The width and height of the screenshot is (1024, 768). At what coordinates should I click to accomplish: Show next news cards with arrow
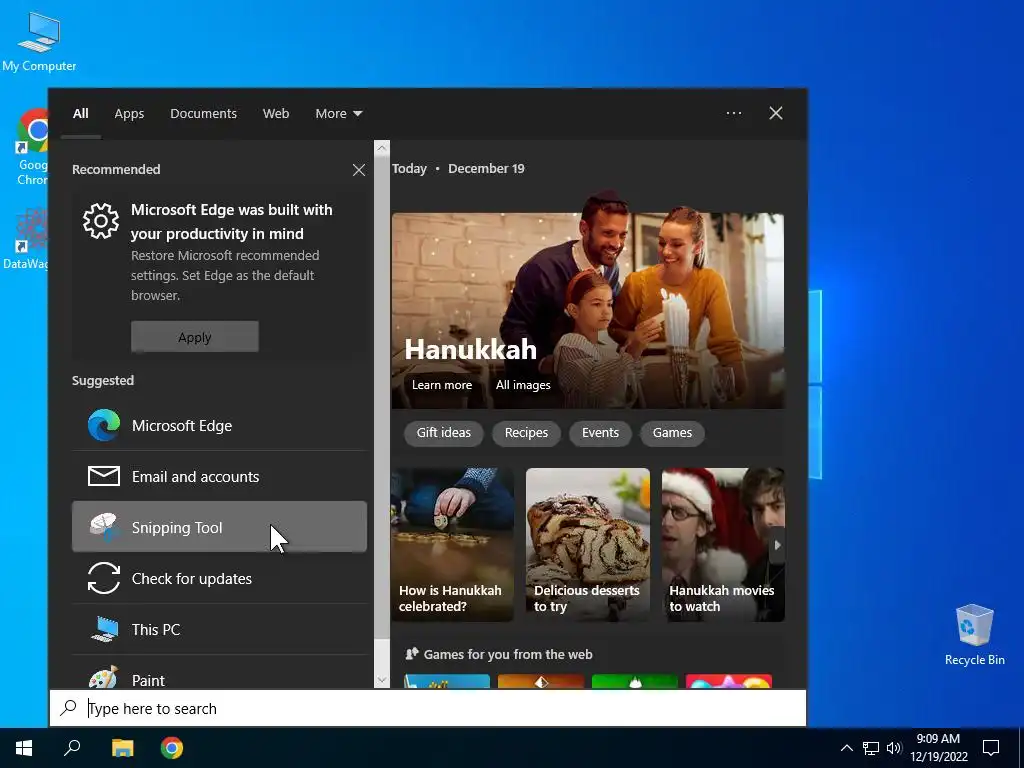coord(777,545)
